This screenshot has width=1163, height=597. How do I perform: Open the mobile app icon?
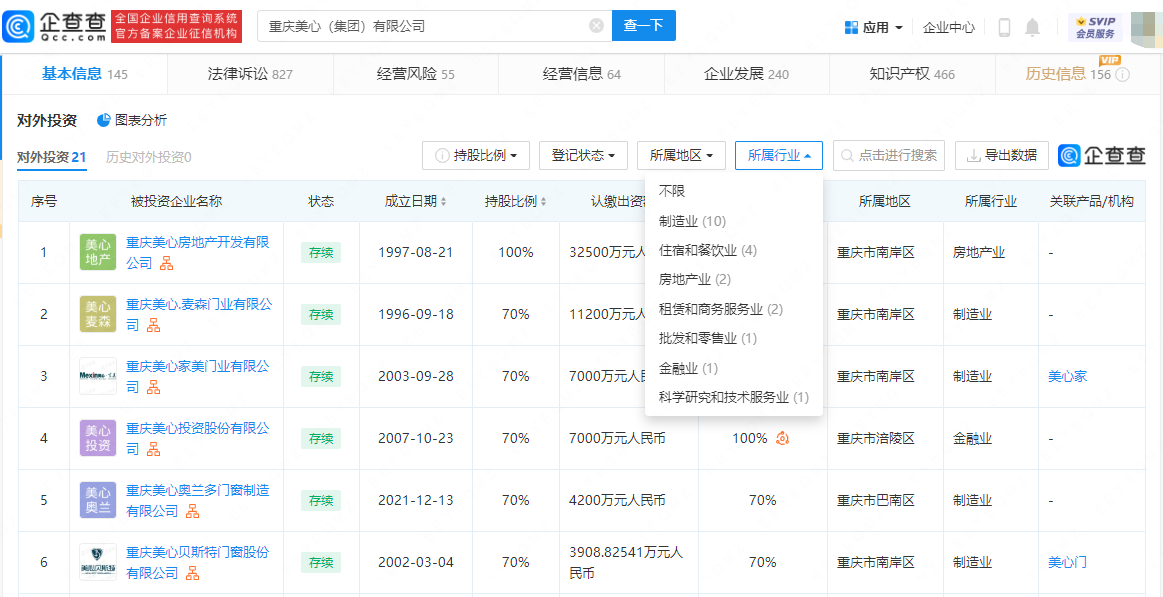1004,27
